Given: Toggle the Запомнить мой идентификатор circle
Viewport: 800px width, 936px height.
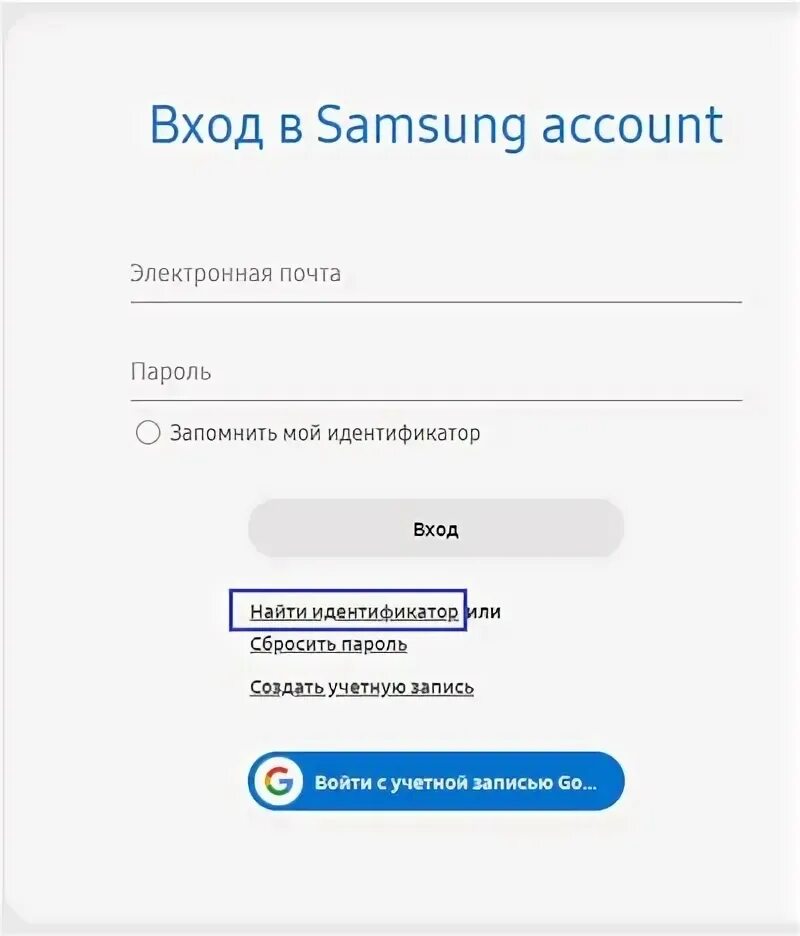Looking at the screenshot, I should coord(148,432).
